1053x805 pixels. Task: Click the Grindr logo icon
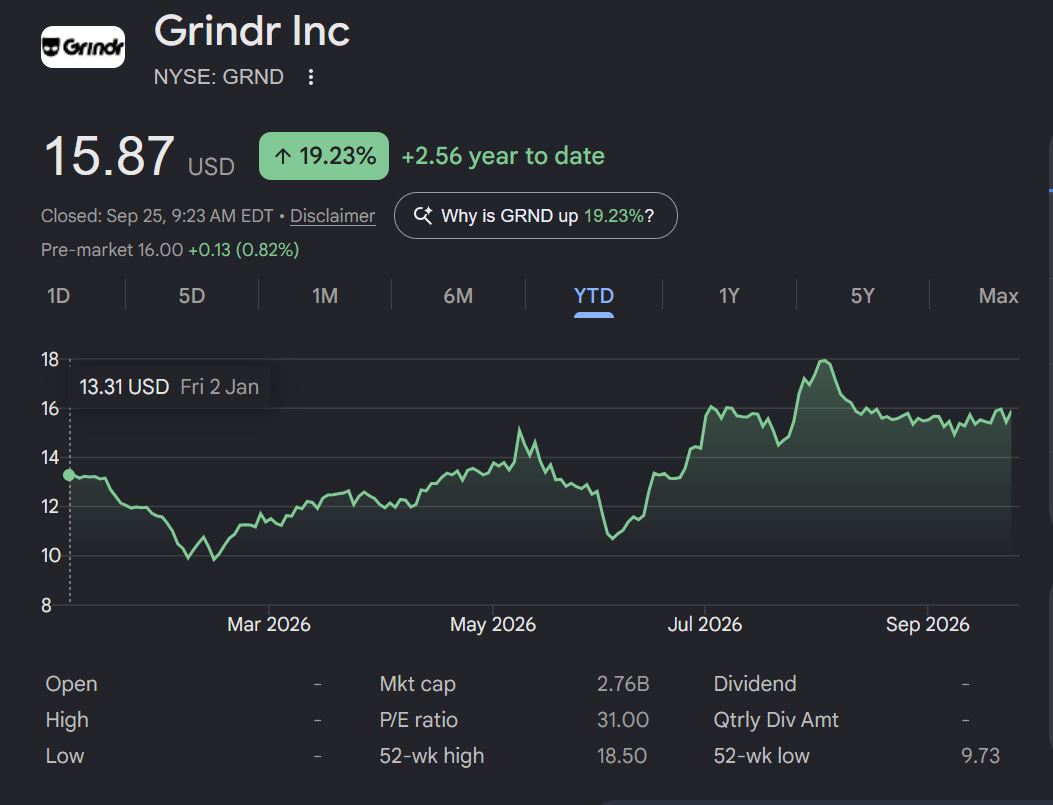click(83, 47)
